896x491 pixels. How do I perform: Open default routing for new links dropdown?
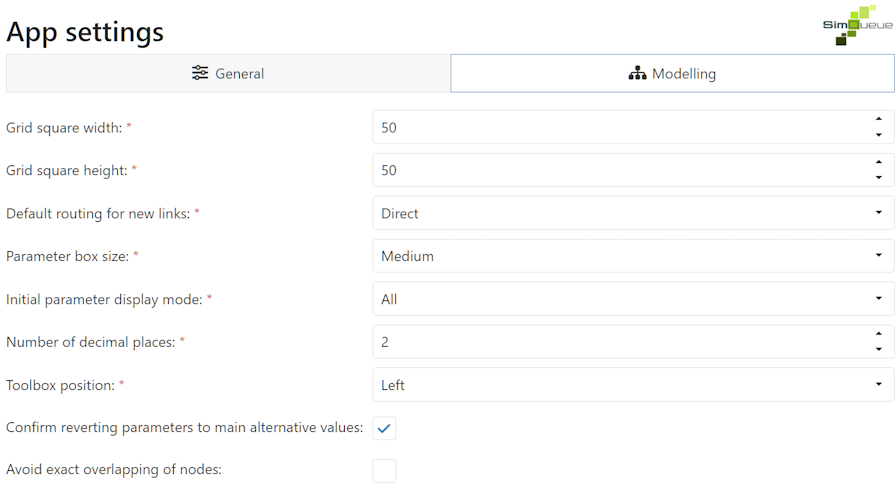[632, 213]
